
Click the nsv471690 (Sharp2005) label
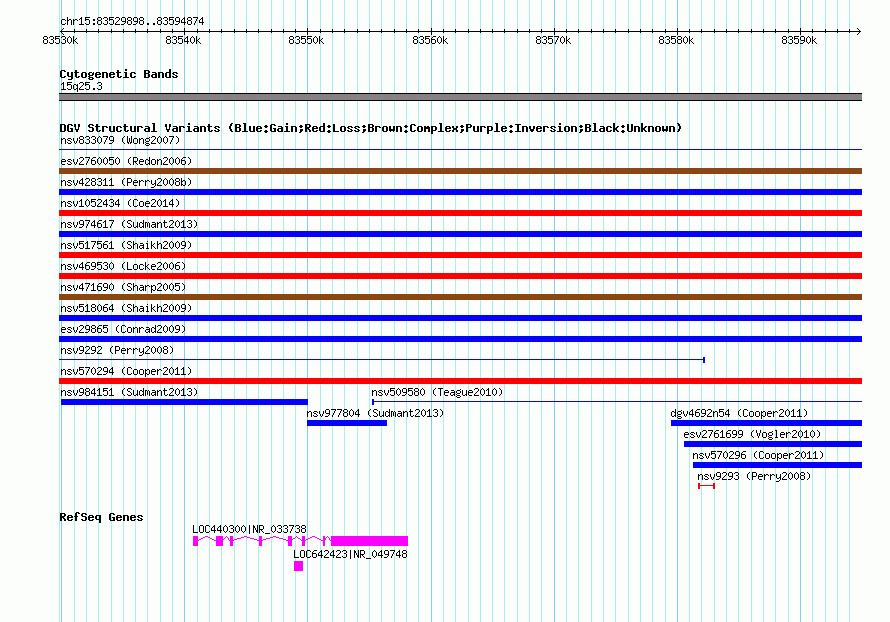[x=123, y=287]
